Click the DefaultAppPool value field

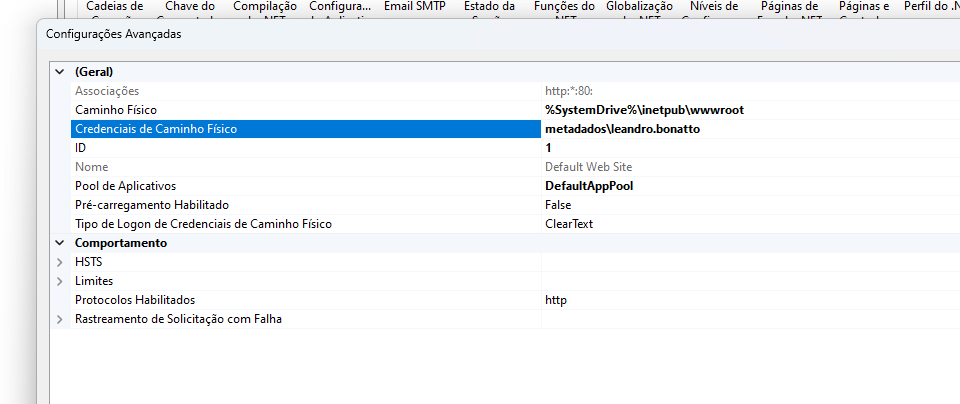tap(590, 186)
